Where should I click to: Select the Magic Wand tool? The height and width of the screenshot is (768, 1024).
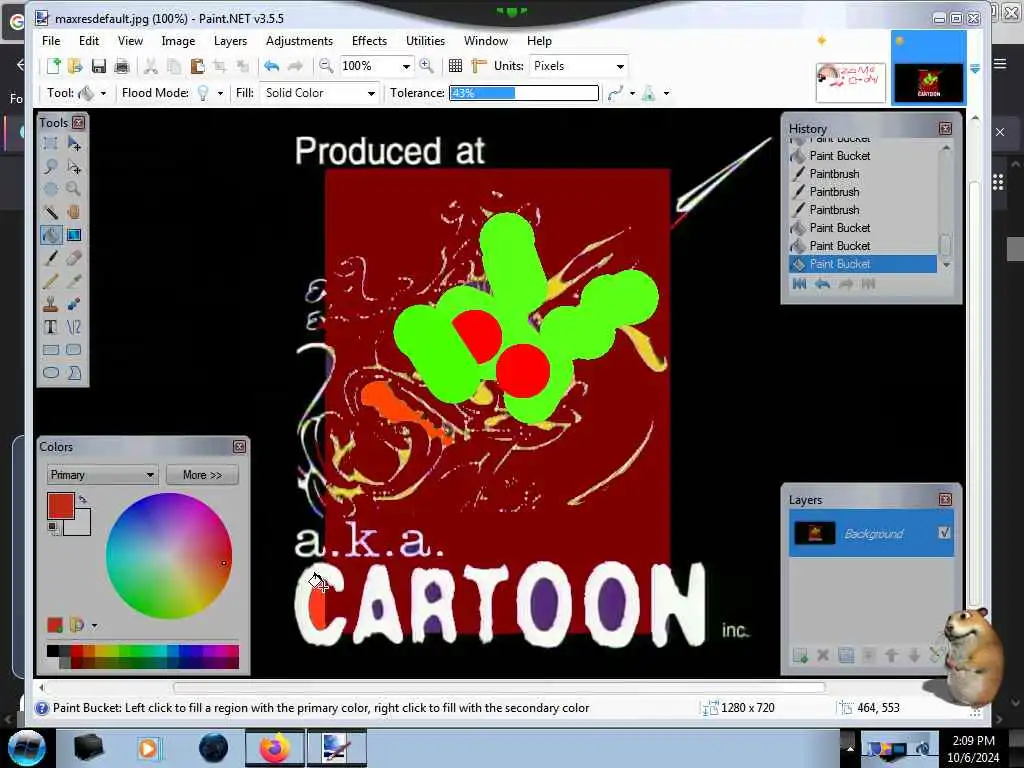50,212
